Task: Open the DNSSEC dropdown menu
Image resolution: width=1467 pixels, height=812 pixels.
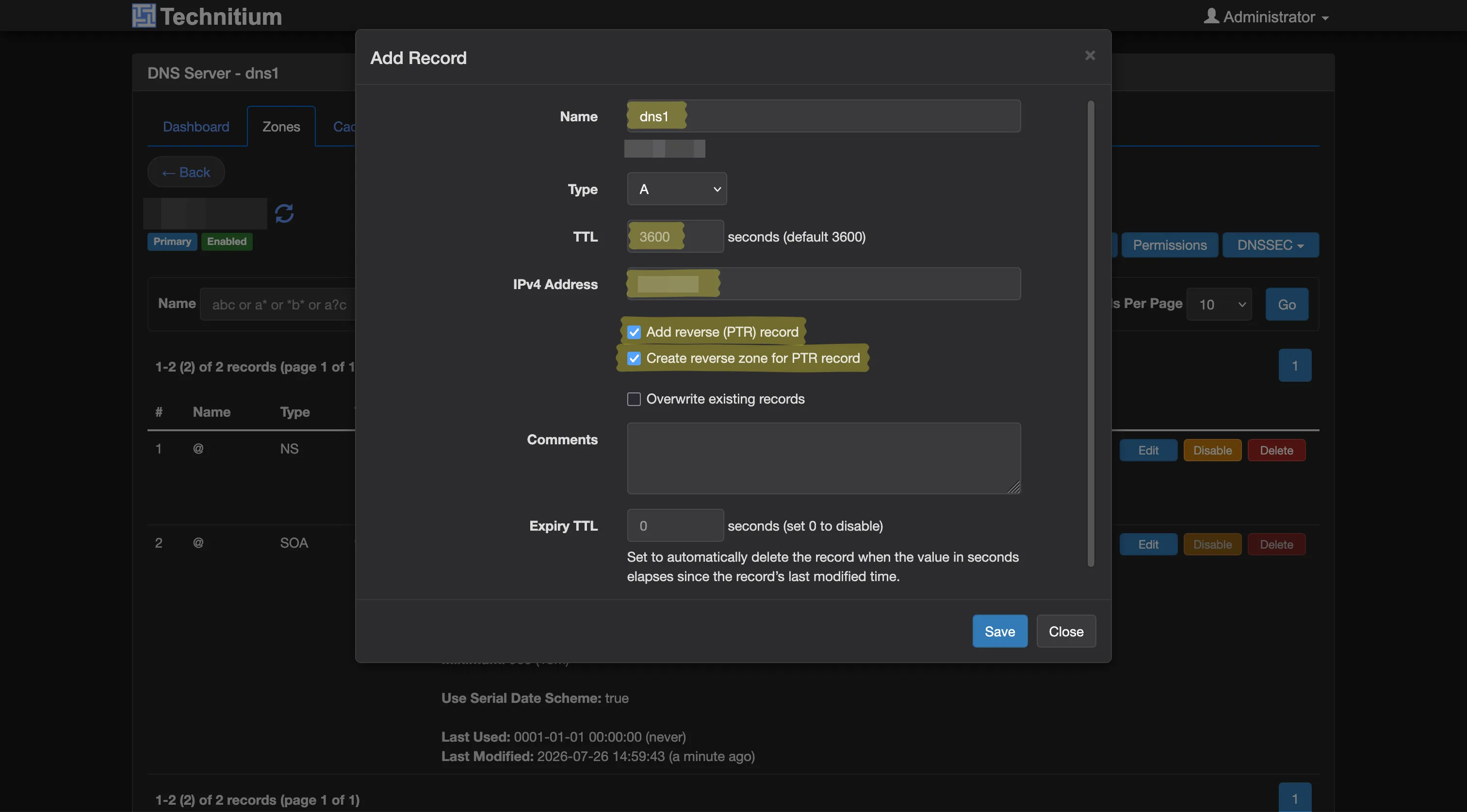Action: (1270, 245)
